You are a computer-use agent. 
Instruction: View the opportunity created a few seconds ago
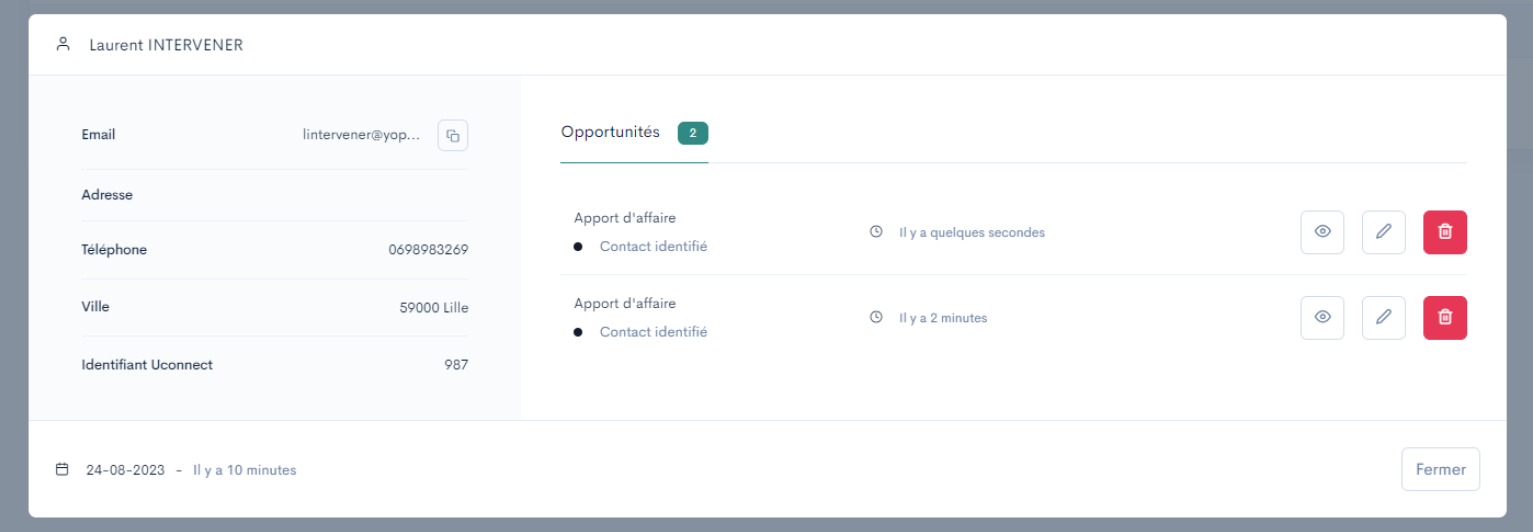point(1322,232)
